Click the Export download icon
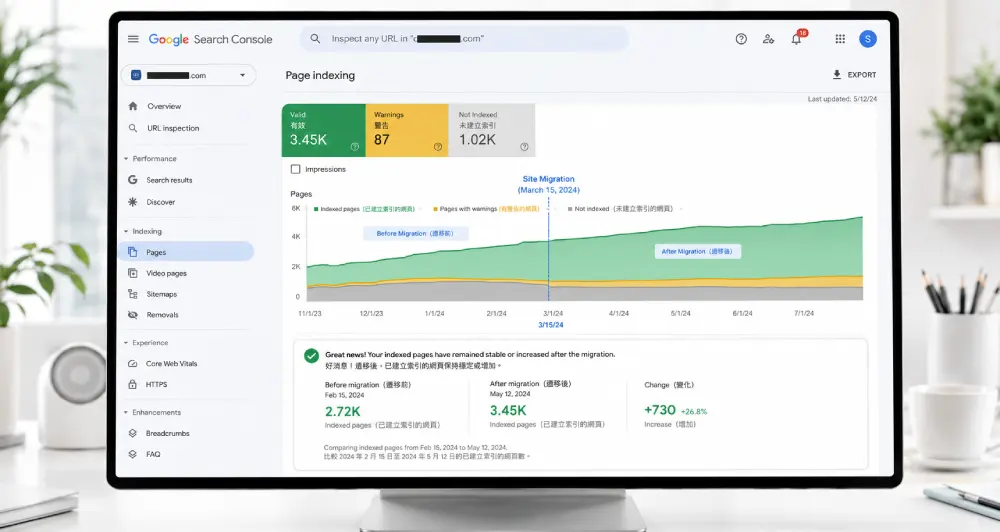Viewport: 1000px width, 532px height. (x=837, y=75)
